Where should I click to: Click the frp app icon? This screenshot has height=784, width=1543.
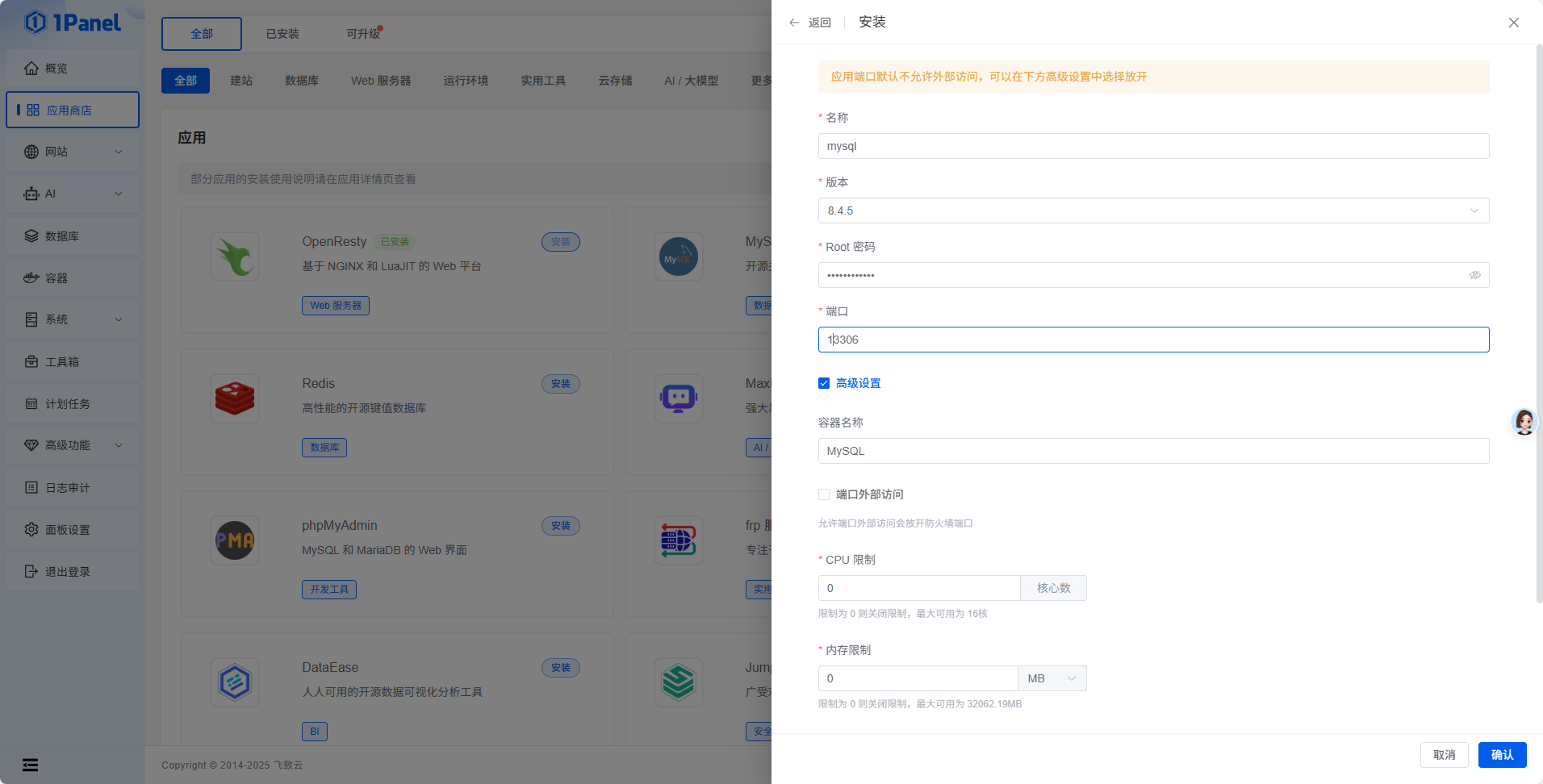pyautogui.click(x=679, y=540)
